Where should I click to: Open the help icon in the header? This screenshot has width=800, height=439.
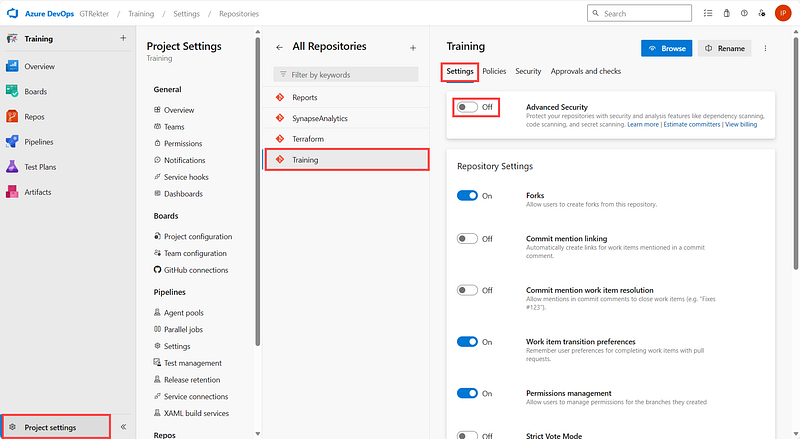coord(744,13)
